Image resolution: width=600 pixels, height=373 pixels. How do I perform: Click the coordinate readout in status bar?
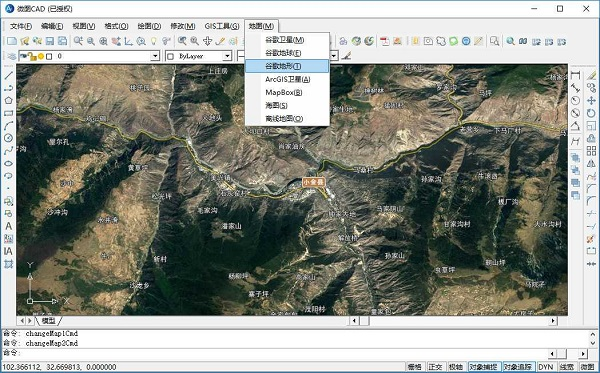coord(59,367)
